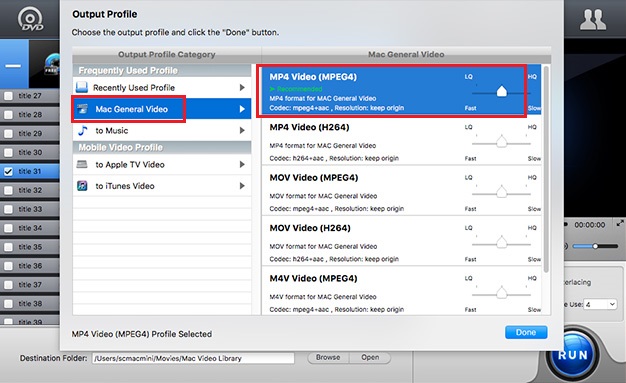
Task: Uncheck the title 31 checkbox
Action: (x=8, y=171)
